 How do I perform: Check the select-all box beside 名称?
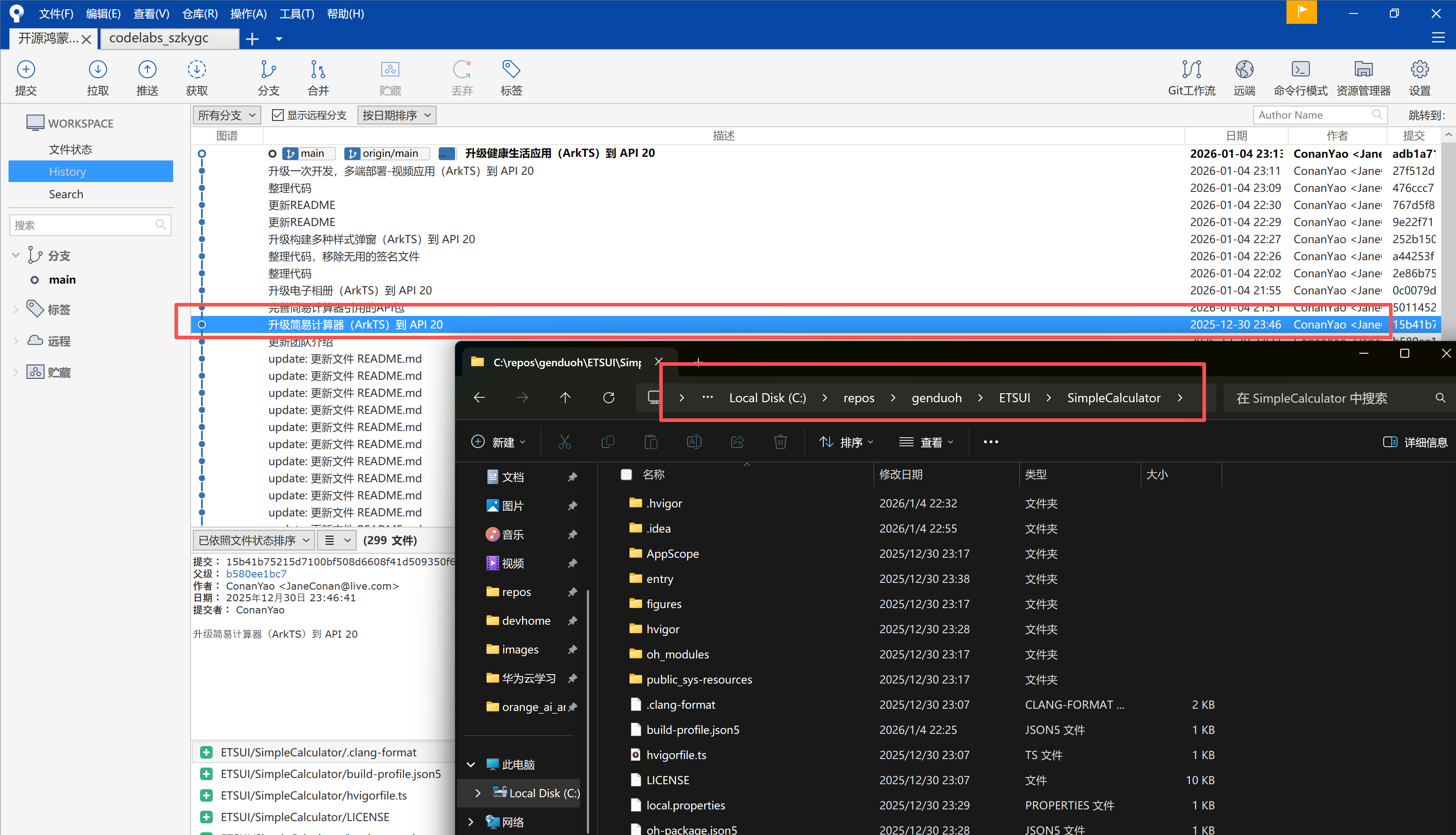pos(626,474)
